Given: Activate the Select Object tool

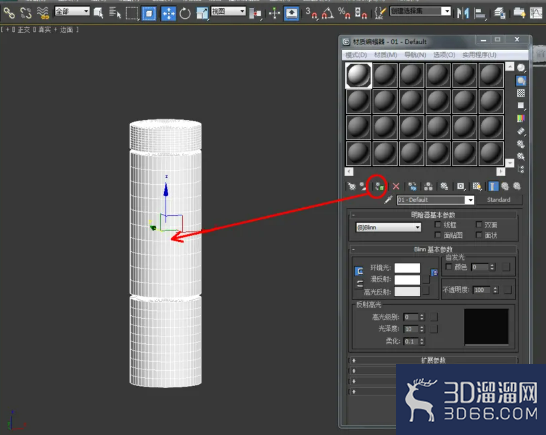Looking at the screenshot, I should point(99,13).
